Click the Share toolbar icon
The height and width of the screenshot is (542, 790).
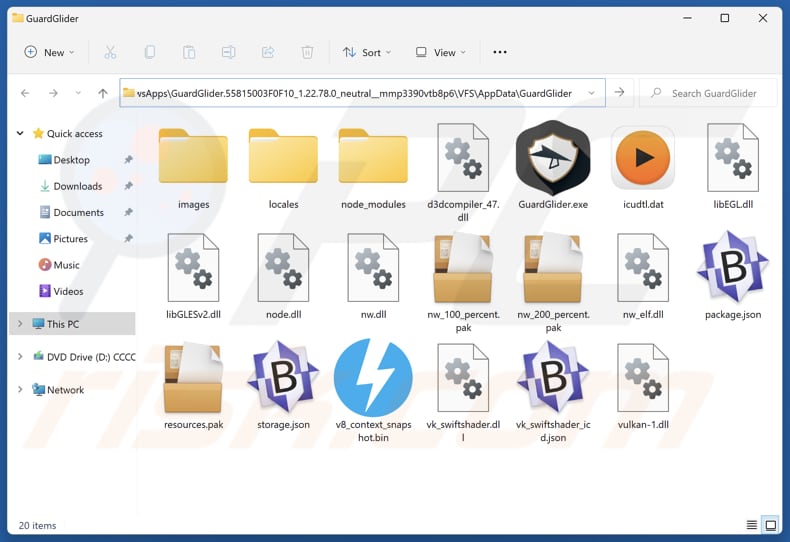[x=268, y=52]
